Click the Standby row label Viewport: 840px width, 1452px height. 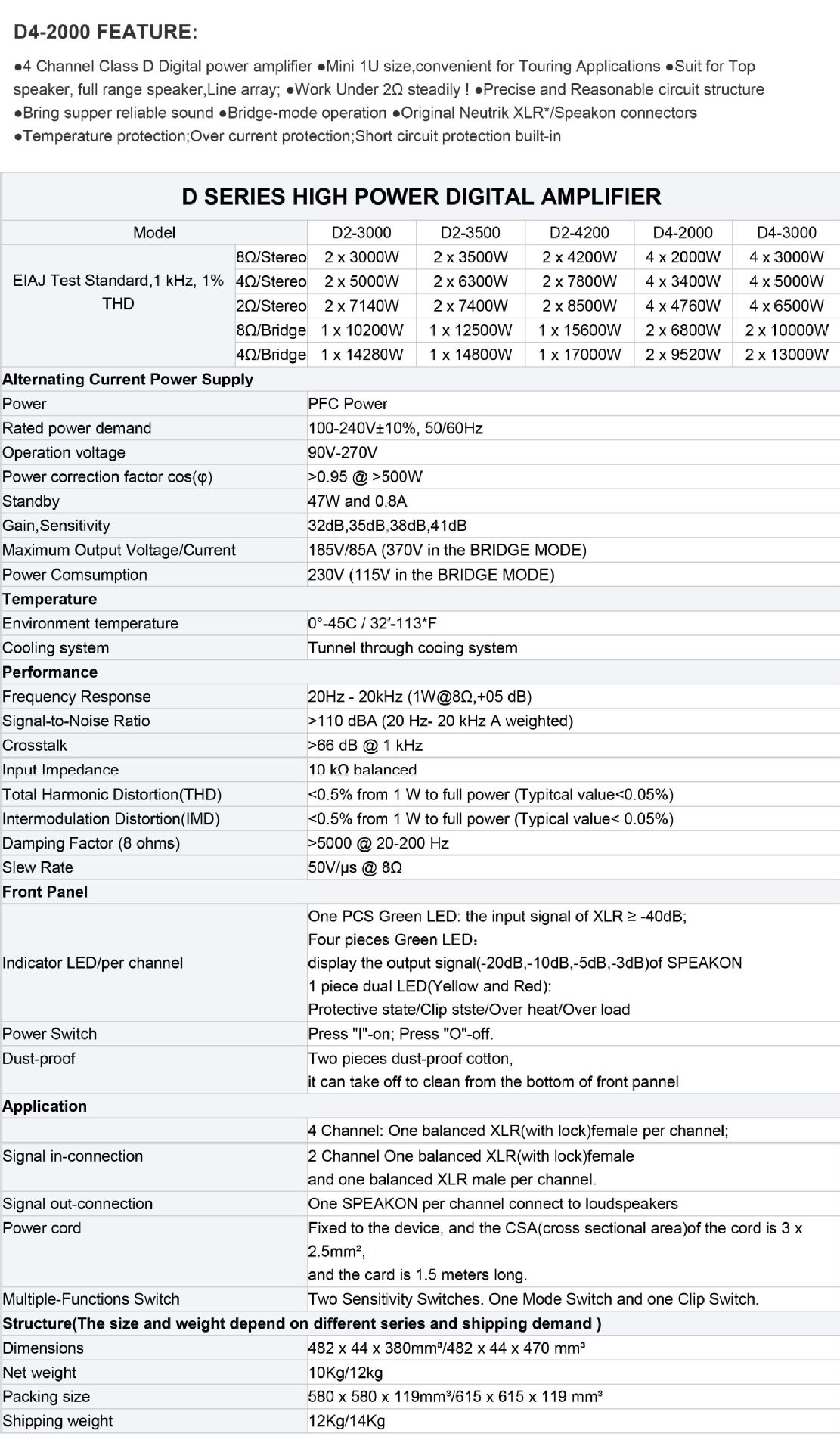coord(31,501)
